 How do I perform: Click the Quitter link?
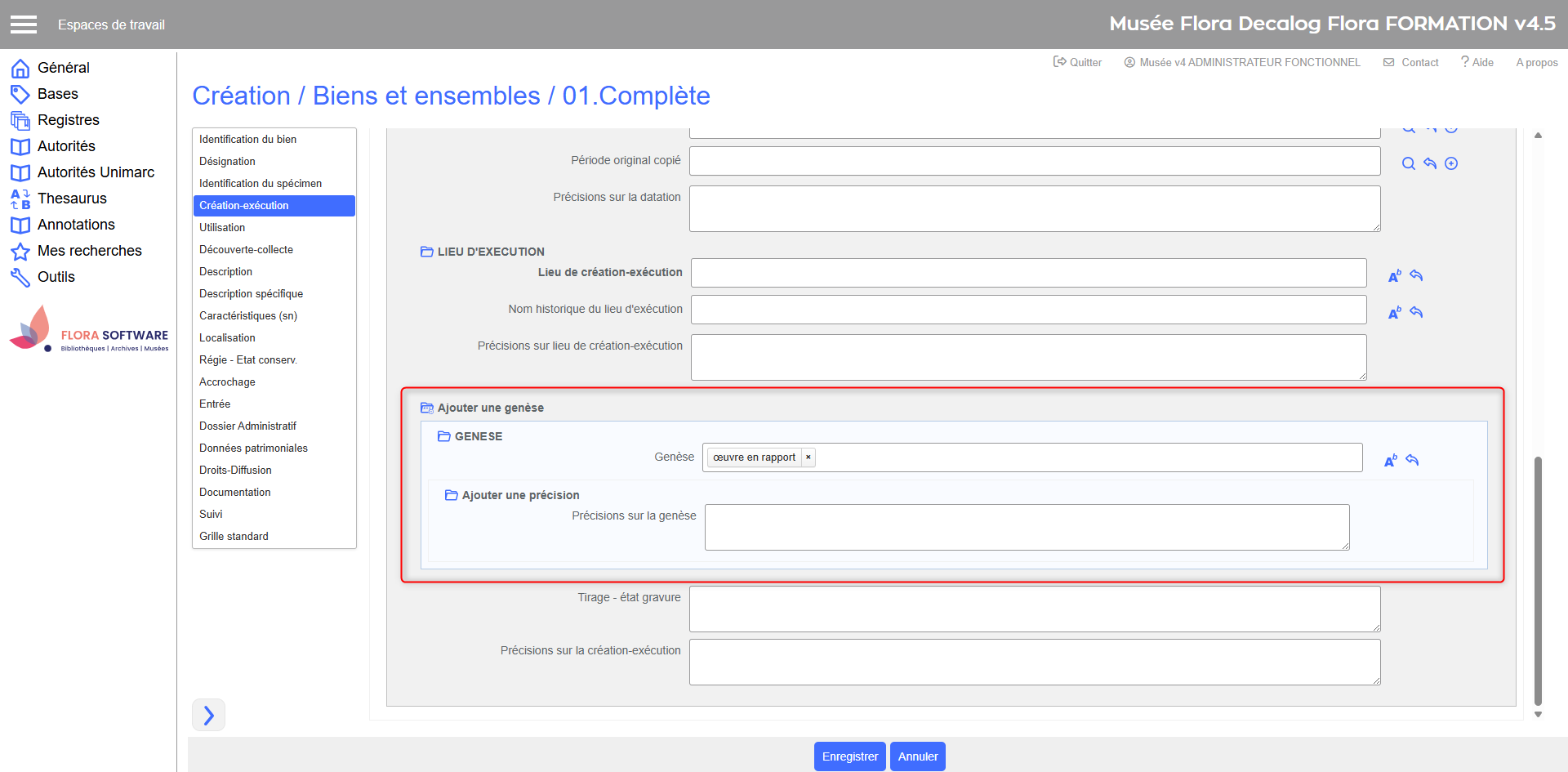1077,62
